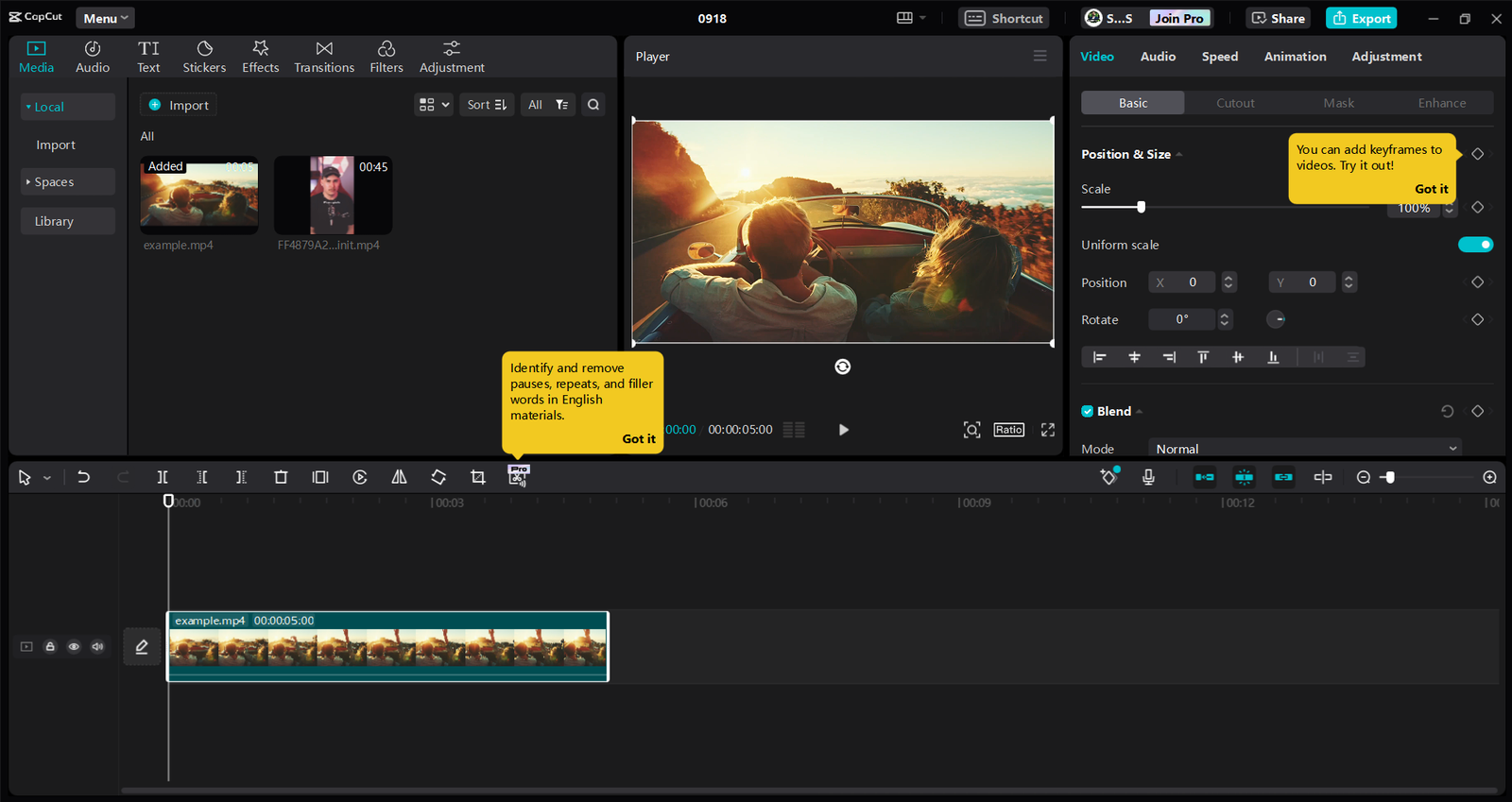This screenshot has height=802, width=1512.
Task: Select the example.mp4 media thumbnail
Action: 199,195
